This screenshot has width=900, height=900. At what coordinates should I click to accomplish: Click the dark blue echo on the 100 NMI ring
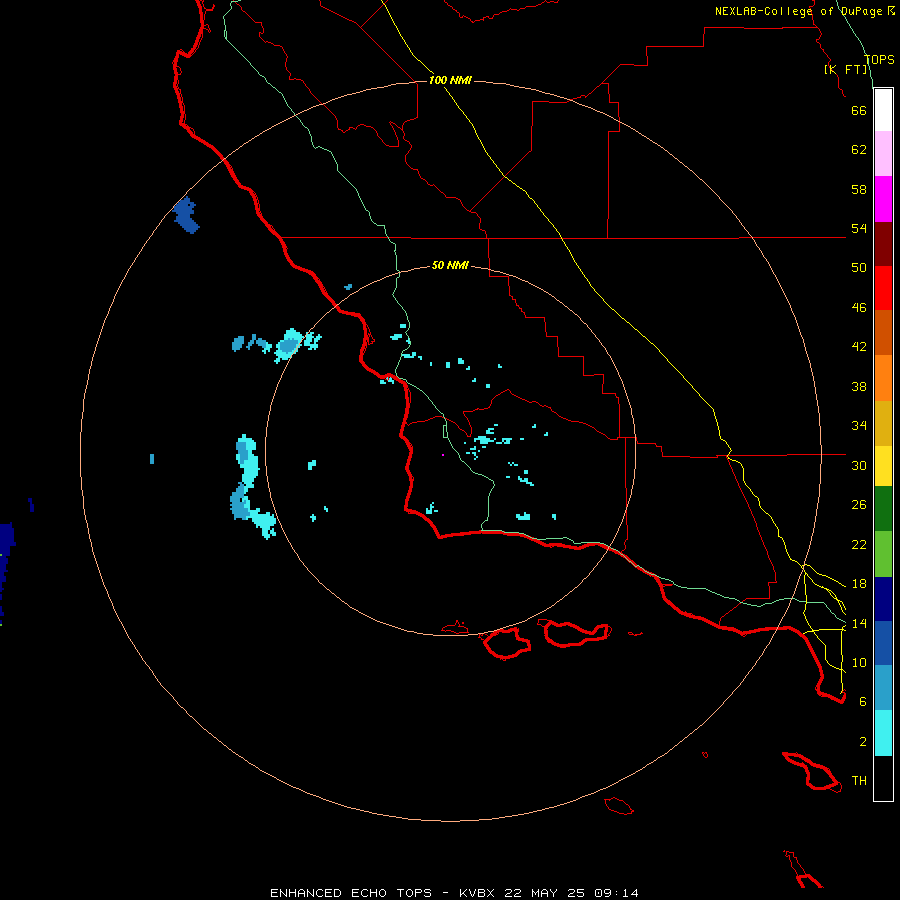click(186, 215)
